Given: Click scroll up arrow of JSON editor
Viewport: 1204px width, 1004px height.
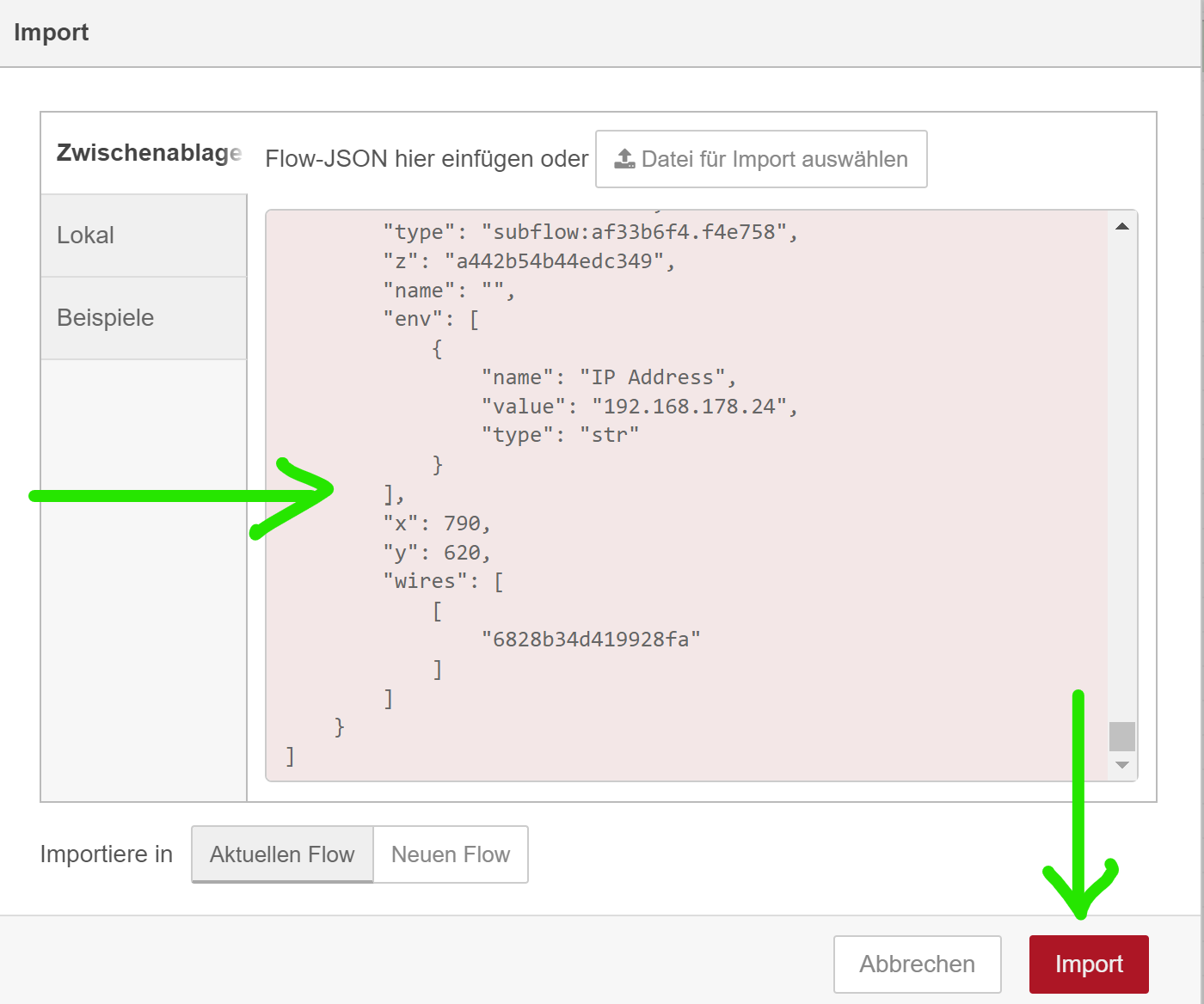Looking at the screenshot, I should (x=1121, y=226).
